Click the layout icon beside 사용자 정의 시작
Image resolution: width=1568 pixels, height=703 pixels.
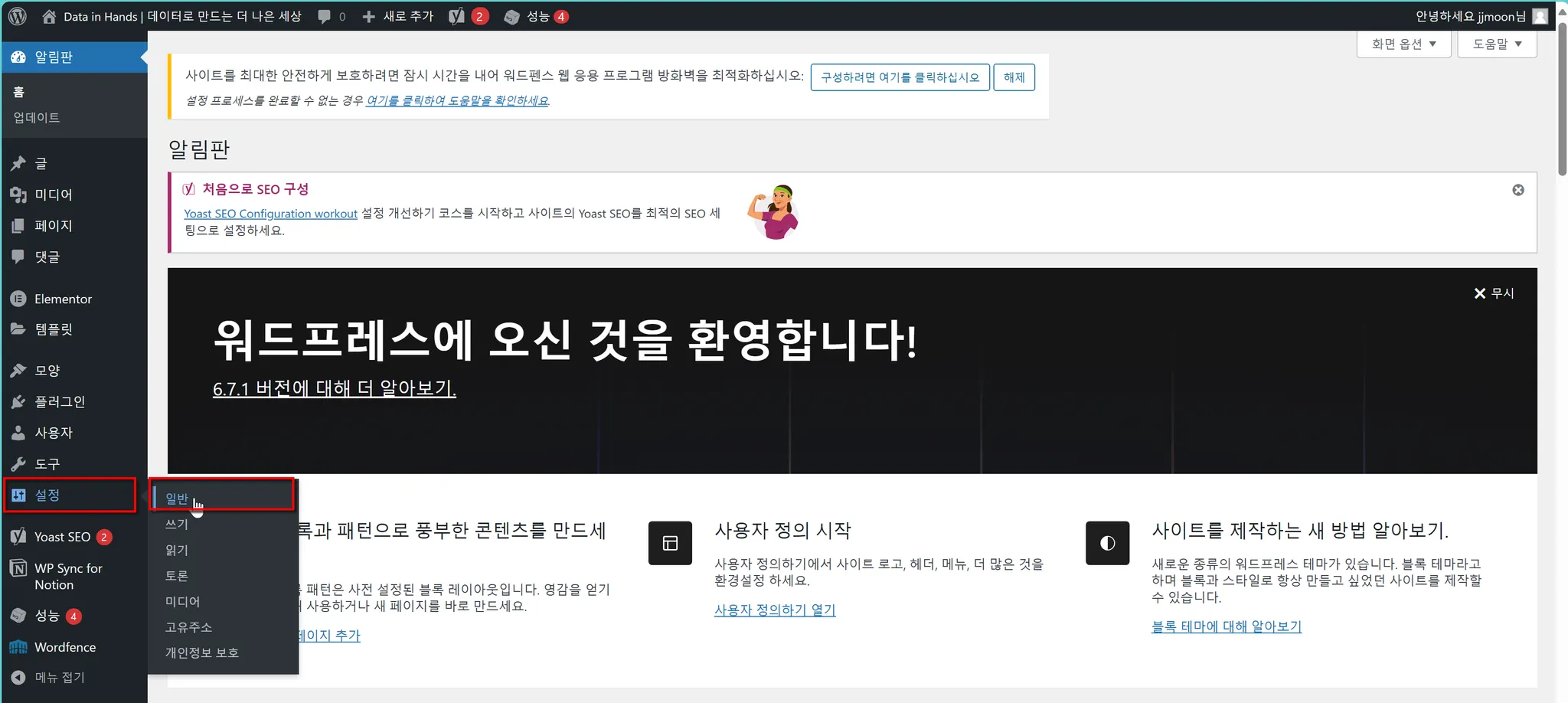coord(670,543)
